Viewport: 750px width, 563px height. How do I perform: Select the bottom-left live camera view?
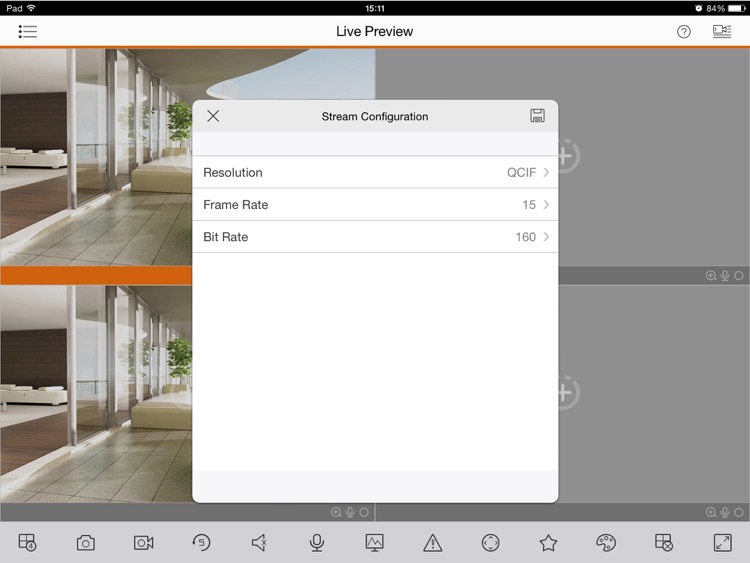tap(96, 394)
